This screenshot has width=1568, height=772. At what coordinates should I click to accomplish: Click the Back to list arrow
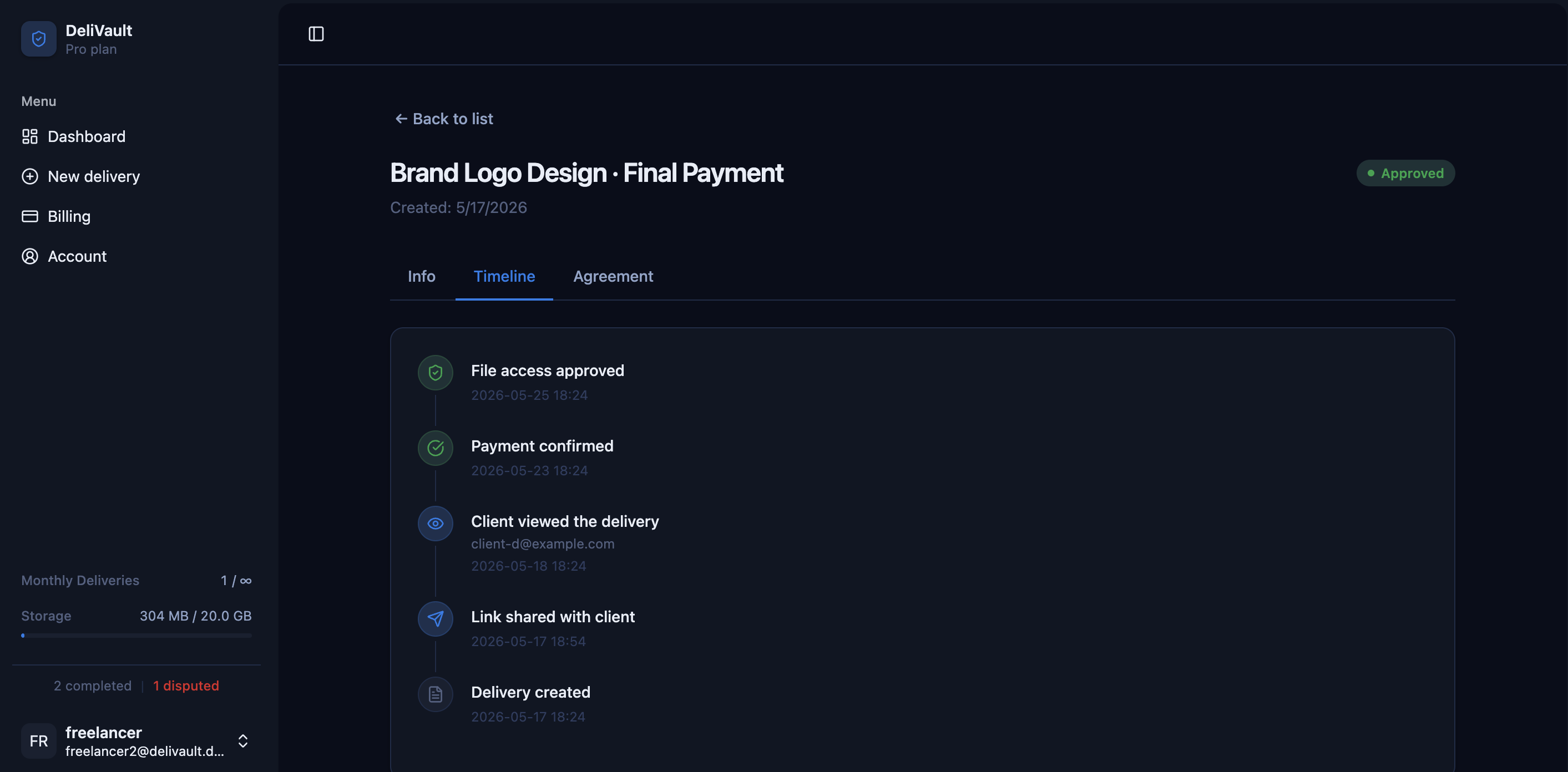click(401, 119)
